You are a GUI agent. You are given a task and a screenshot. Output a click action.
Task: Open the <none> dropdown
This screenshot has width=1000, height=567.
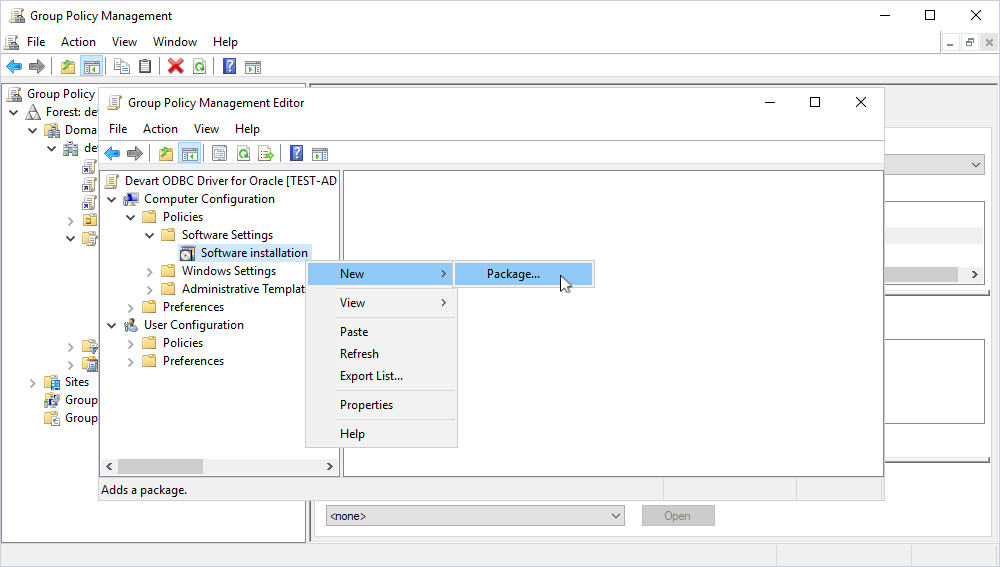pyautogui.click(x=475, y=515)
